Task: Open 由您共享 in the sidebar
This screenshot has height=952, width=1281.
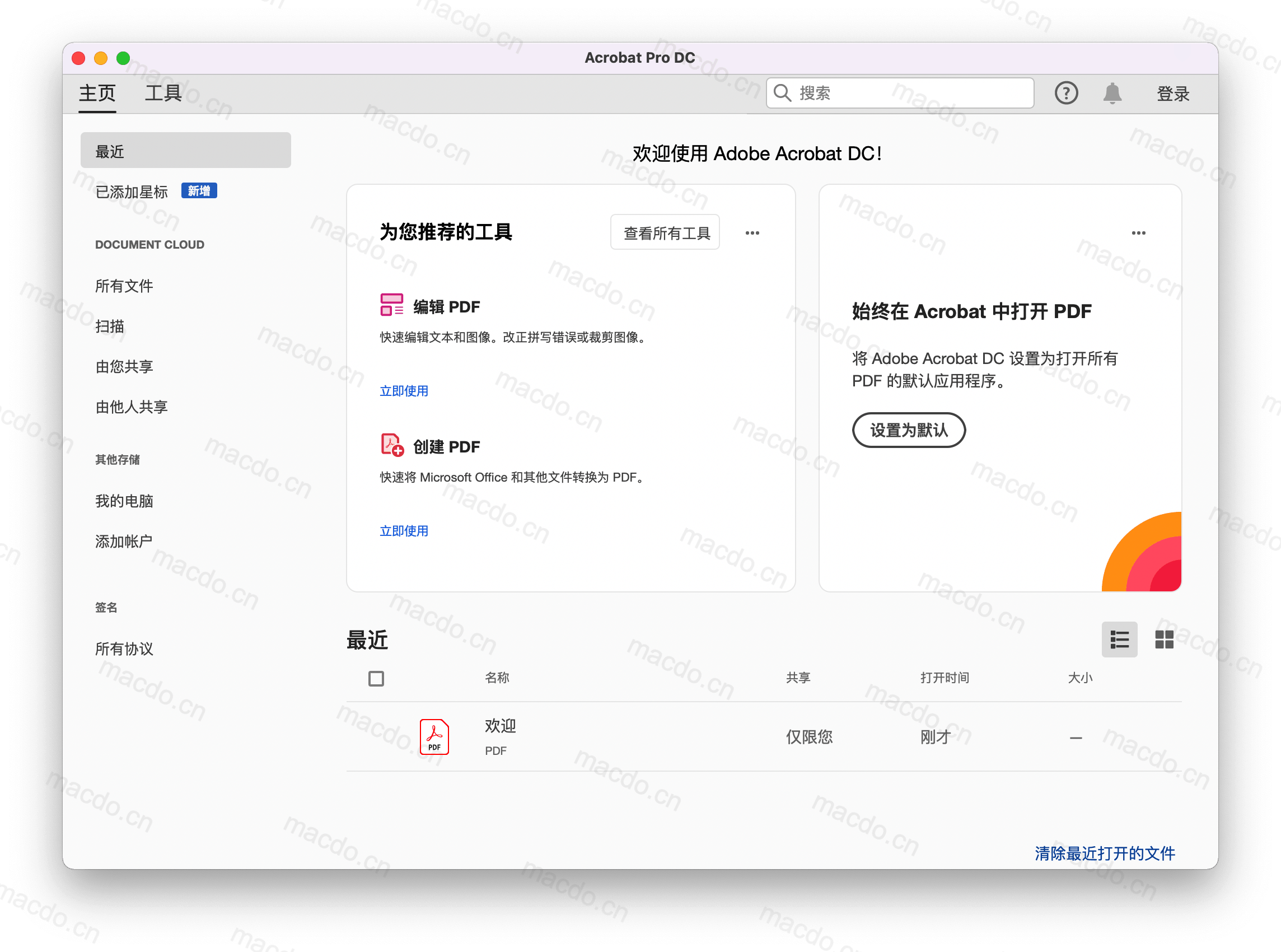Action: pos(124,366)
